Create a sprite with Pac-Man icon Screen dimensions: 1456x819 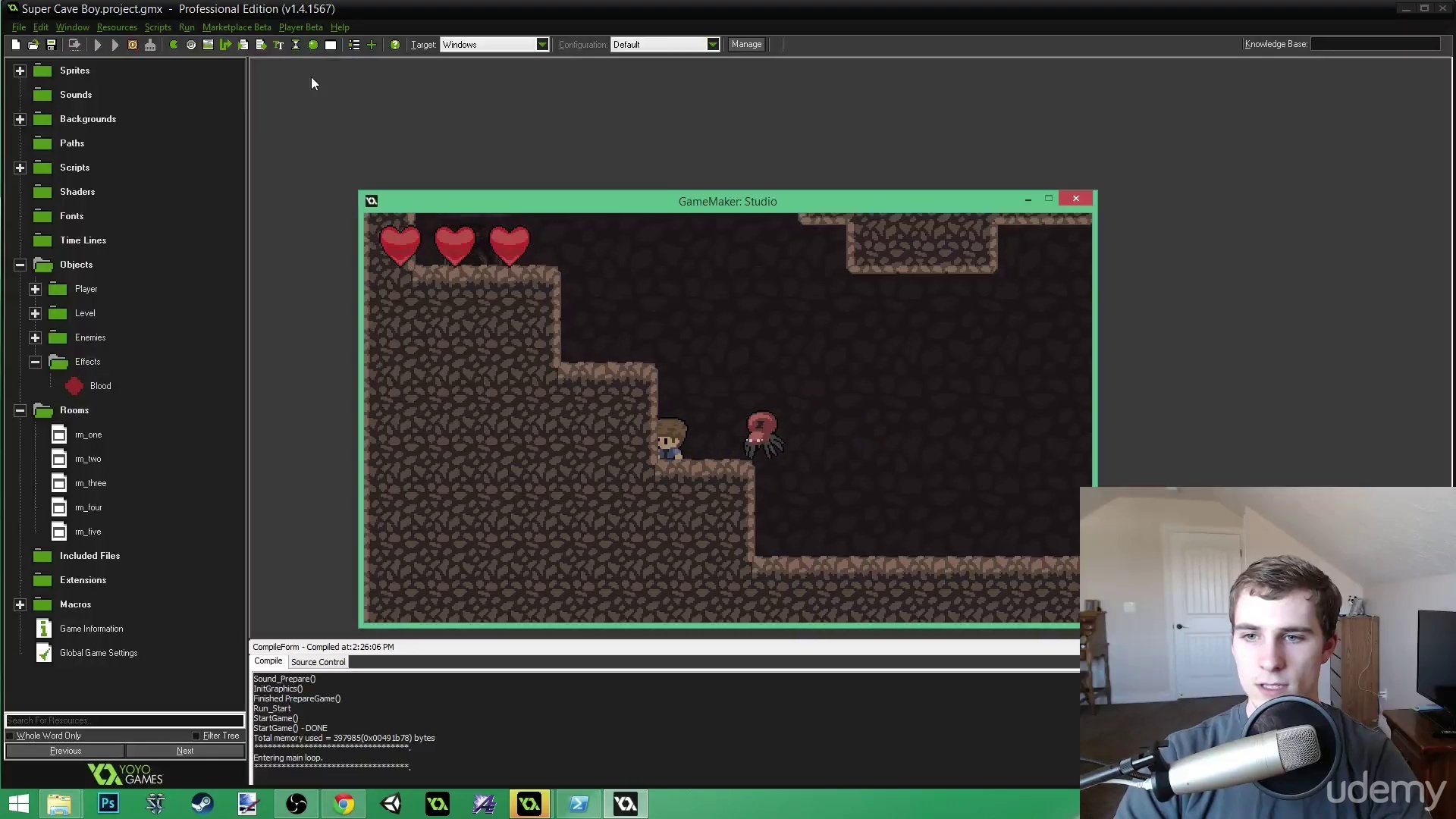click(x=174, y=45)
